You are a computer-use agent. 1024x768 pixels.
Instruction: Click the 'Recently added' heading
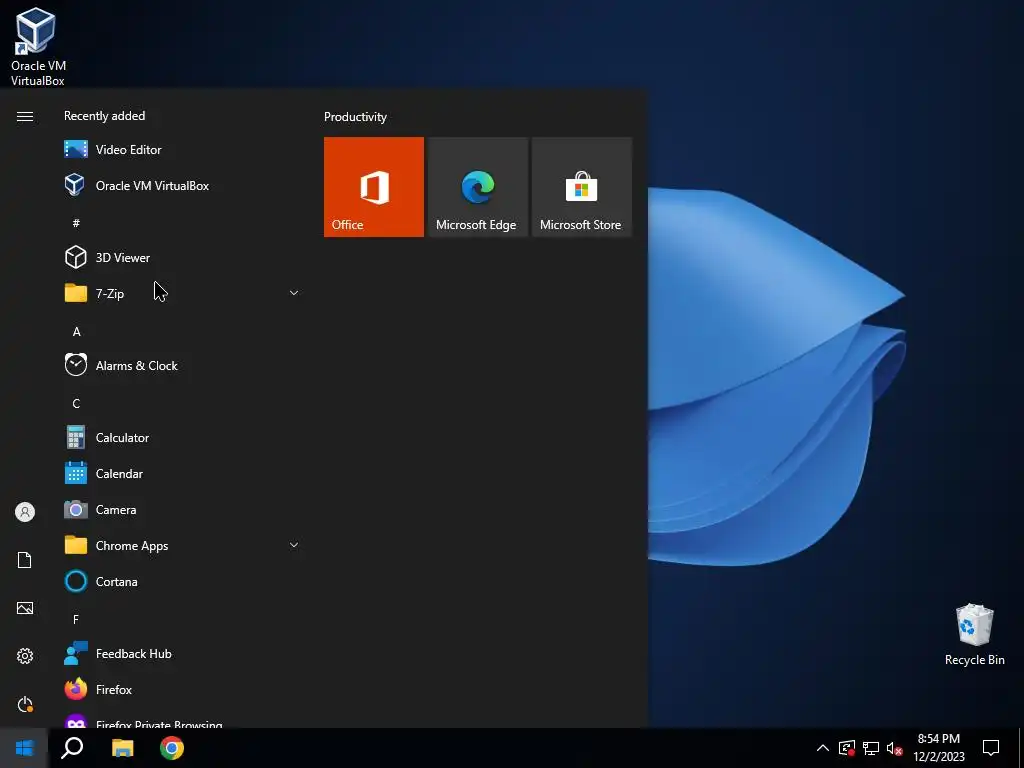click(x=104, y=116)
